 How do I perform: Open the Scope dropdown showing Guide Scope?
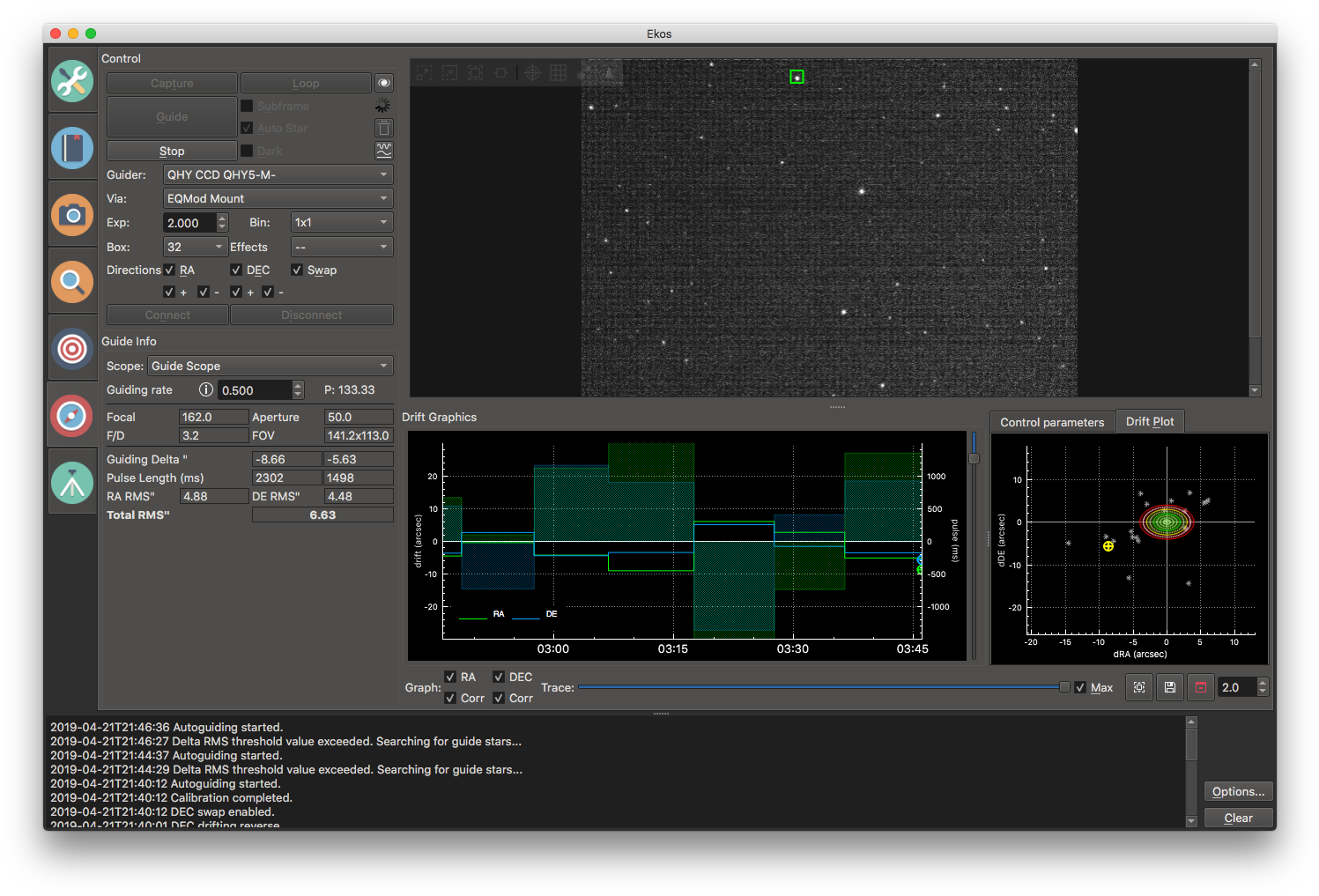[270, 366]
